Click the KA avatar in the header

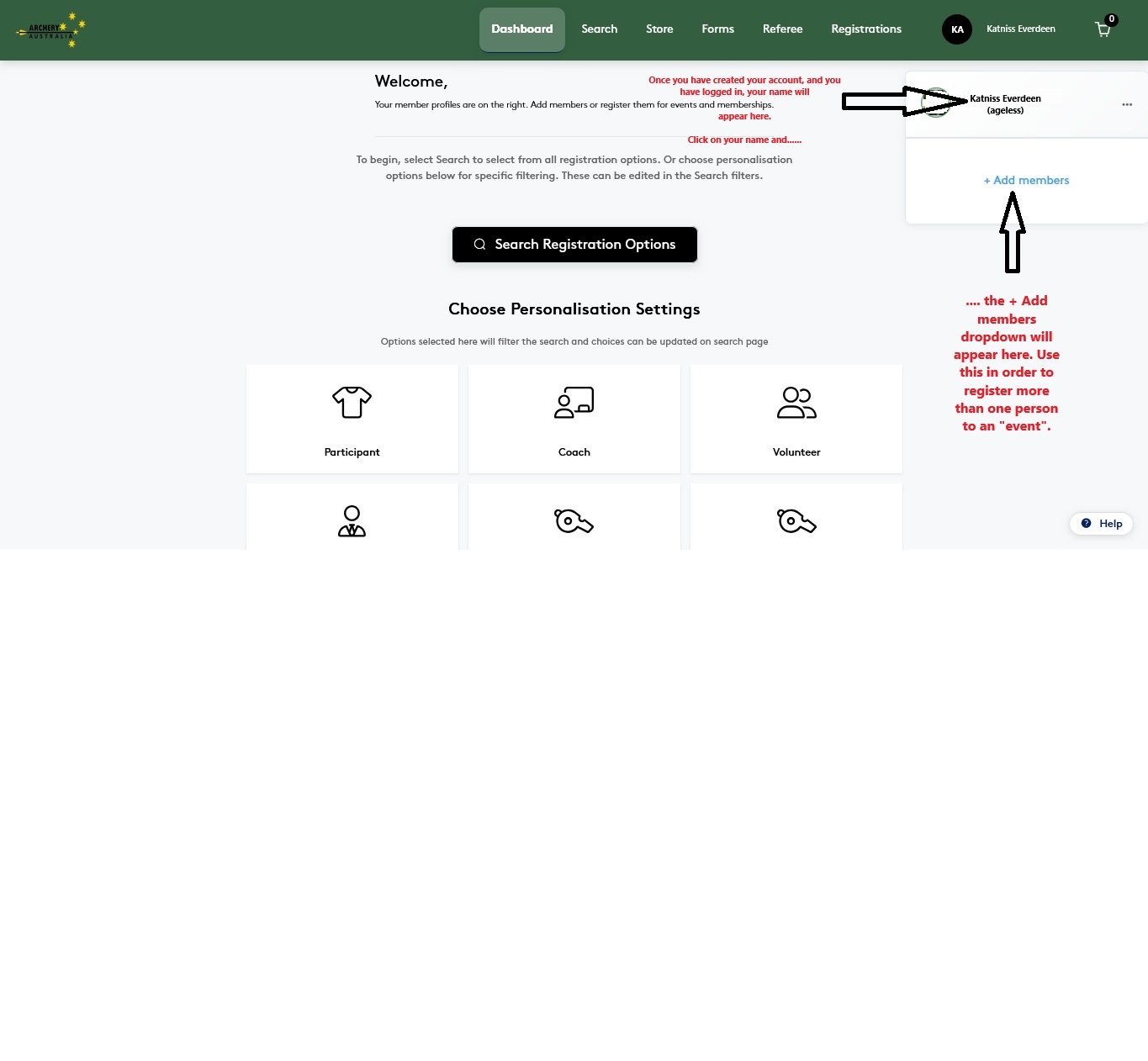click(x=957, y=29)
